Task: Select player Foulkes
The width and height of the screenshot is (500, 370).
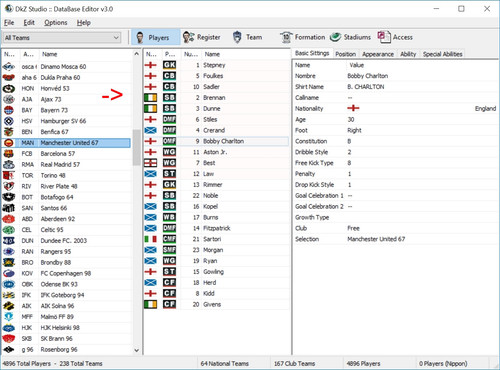Action: coord(213,76)
